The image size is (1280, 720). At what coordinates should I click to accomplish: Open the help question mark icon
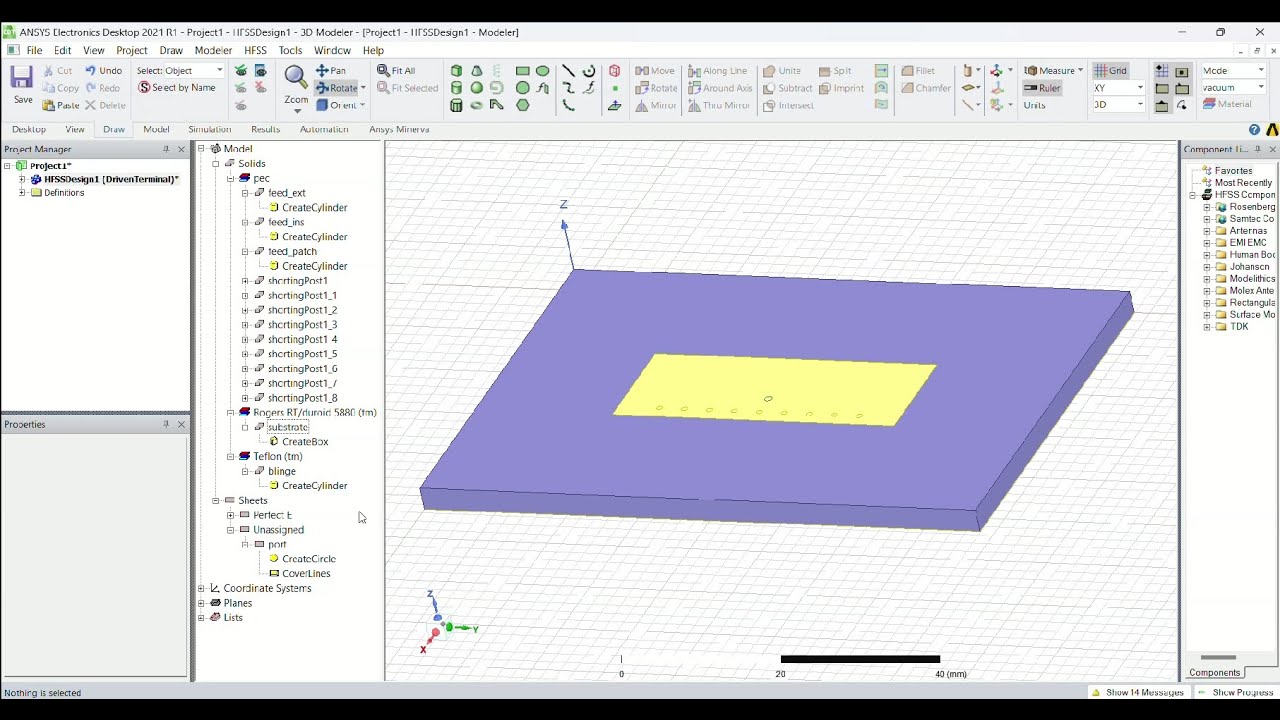[1254, 130]
